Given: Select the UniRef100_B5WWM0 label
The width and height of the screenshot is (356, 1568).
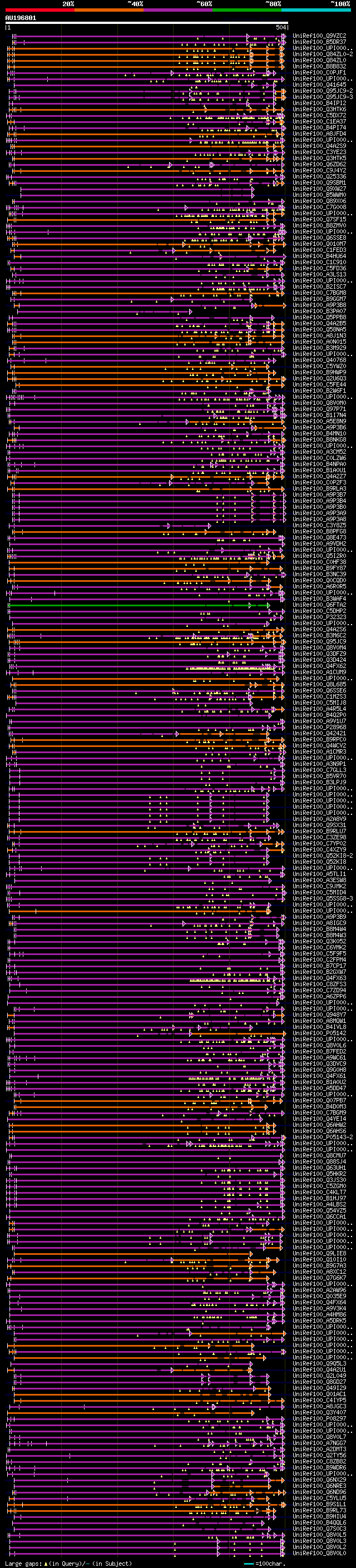Looking at the screenshot, I should (319, 195).
